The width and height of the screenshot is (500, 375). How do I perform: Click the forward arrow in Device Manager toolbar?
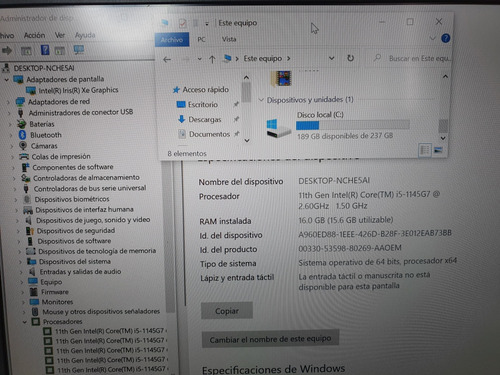tap(7, 51)
